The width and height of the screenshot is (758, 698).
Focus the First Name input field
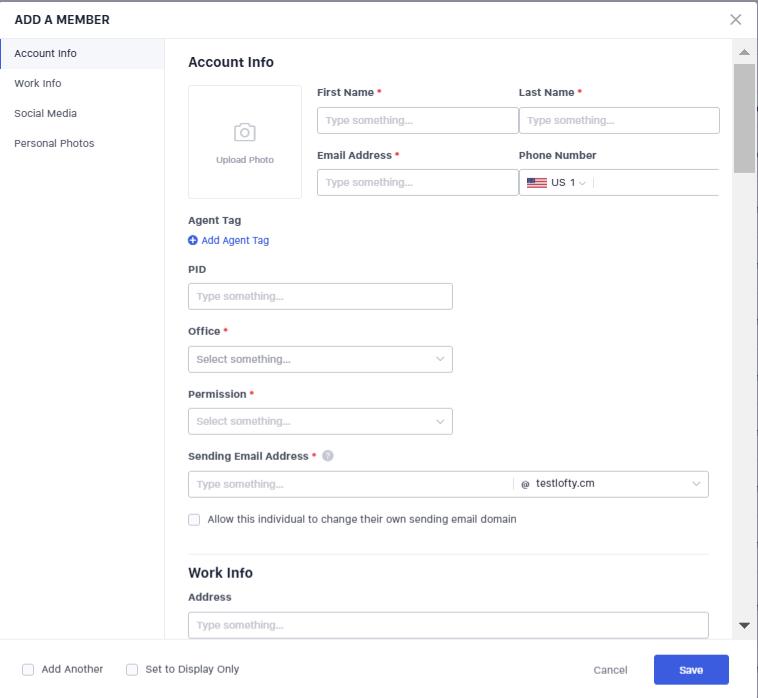417,121
